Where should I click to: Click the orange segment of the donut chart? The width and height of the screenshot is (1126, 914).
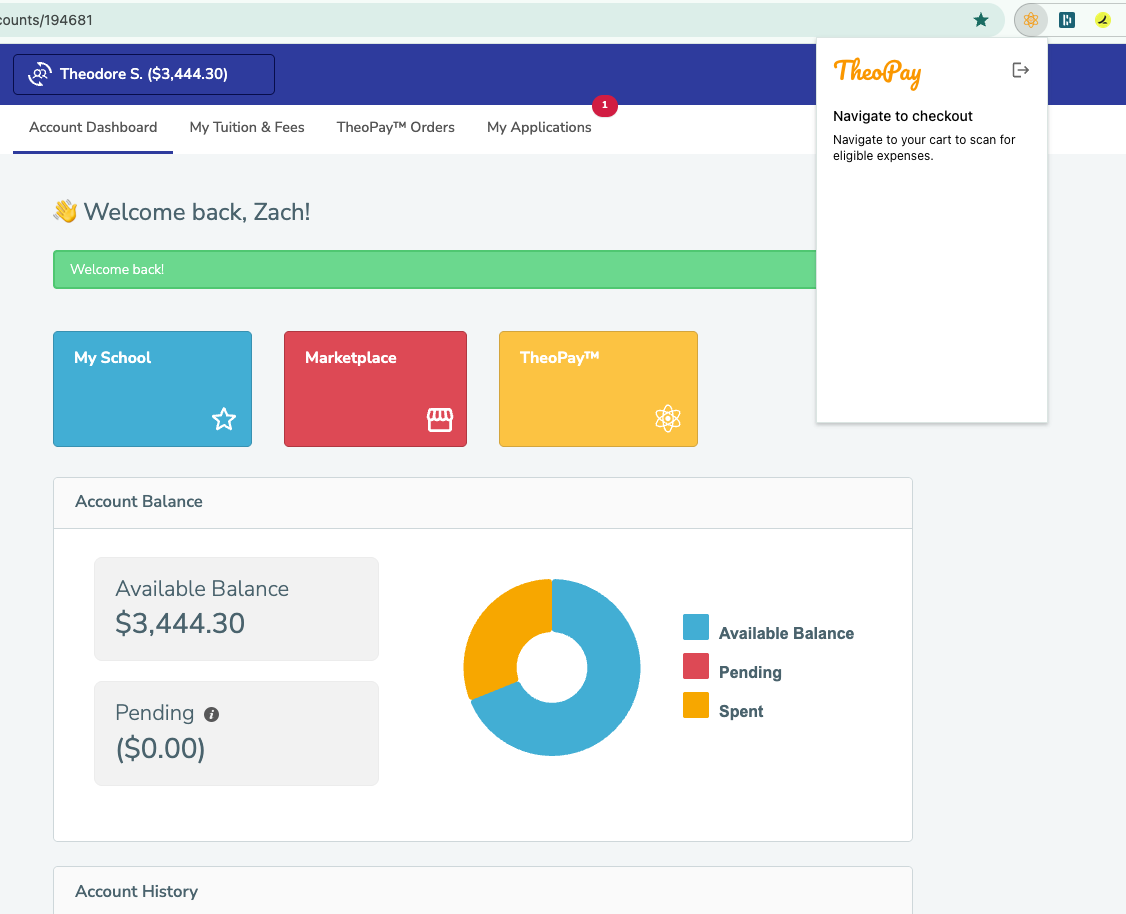503,632
